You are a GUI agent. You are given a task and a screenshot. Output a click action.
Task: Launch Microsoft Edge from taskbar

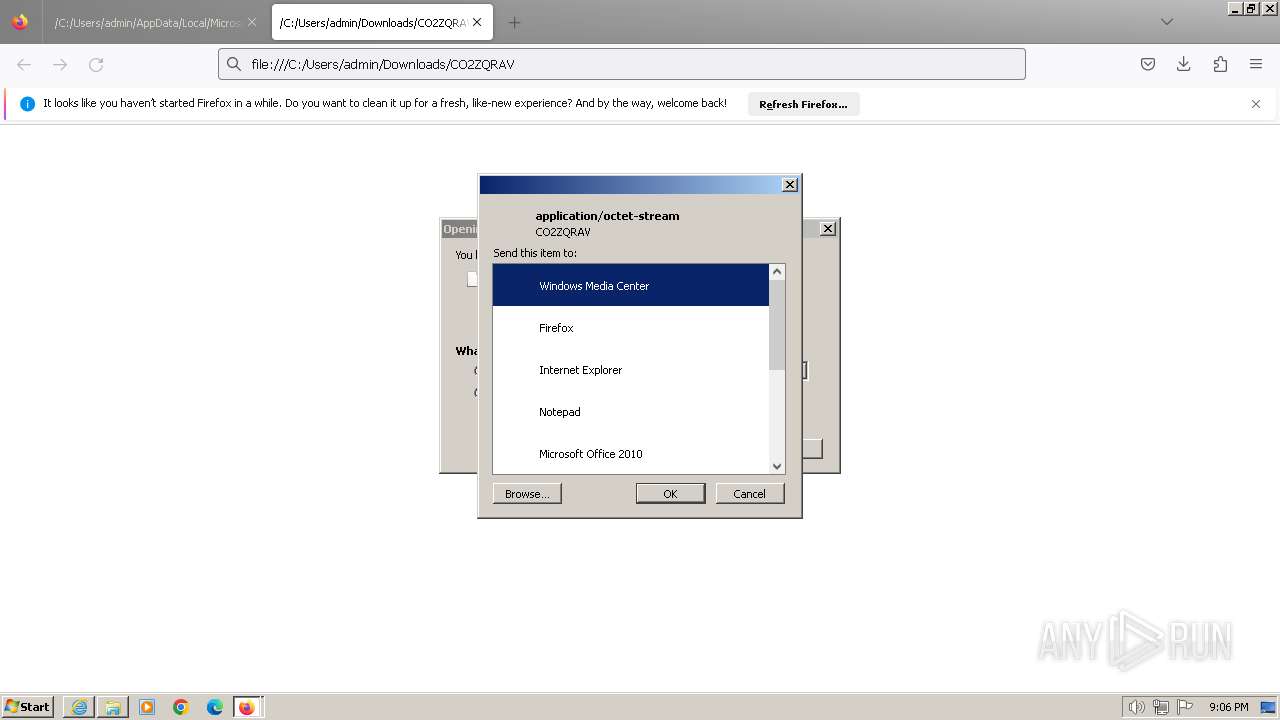[215, 707]
